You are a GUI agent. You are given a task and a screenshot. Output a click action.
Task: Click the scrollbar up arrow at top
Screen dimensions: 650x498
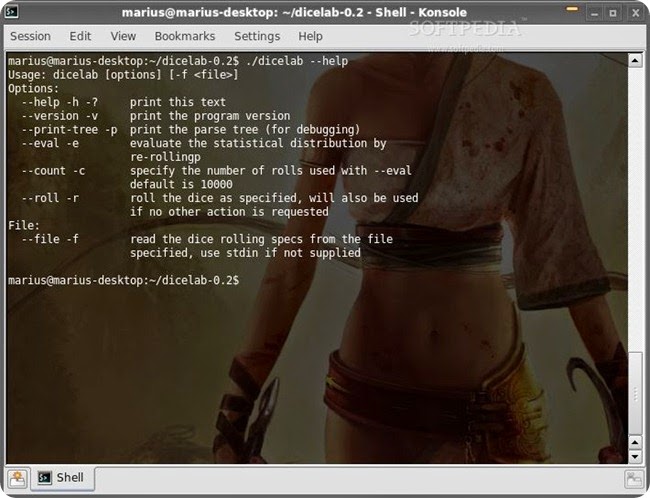(635, 61)
